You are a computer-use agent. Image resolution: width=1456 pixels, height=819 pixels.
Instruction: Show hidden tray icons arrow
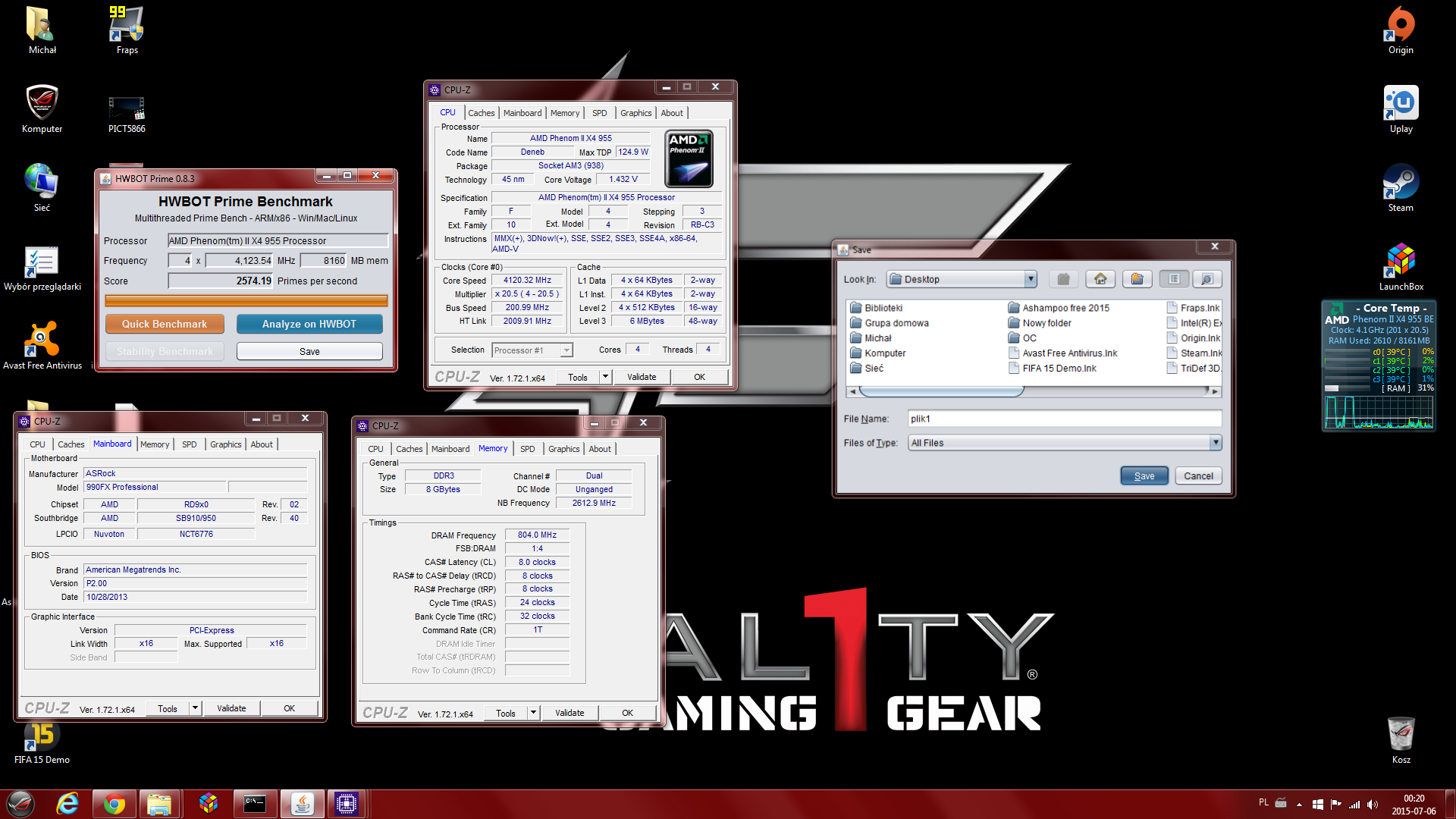click(x=1299, y=805)
